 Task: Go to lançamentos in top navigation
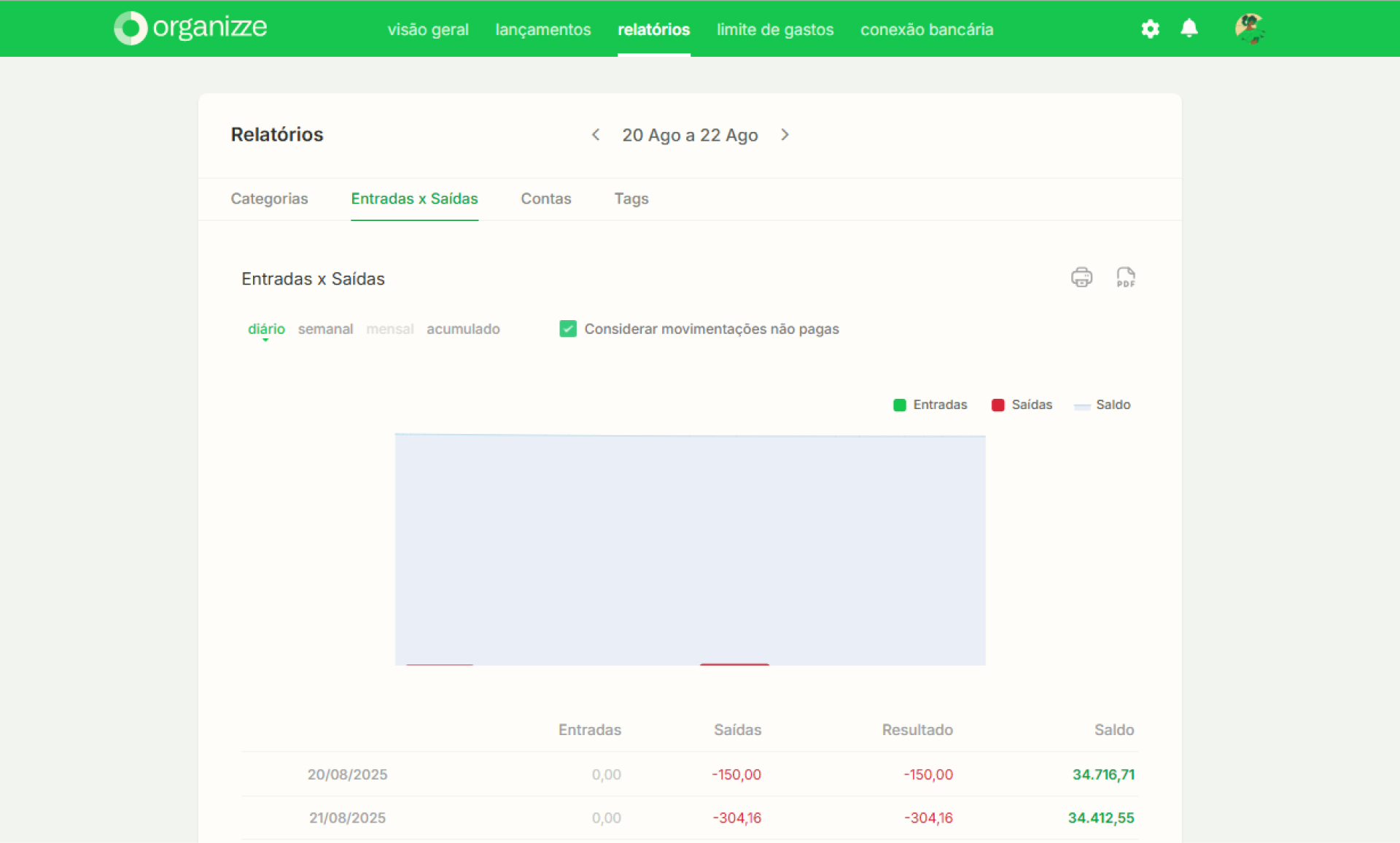543,29
